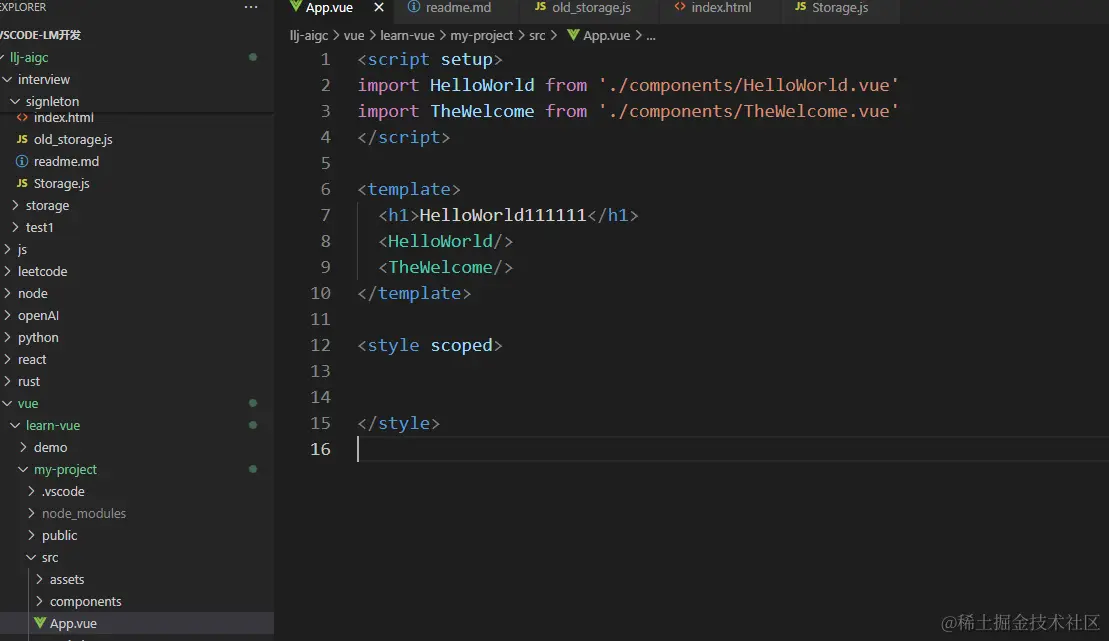Expand the openAI folder
Image resolution: width=1109 pixels, height=641 pixels.
point(38,316)
